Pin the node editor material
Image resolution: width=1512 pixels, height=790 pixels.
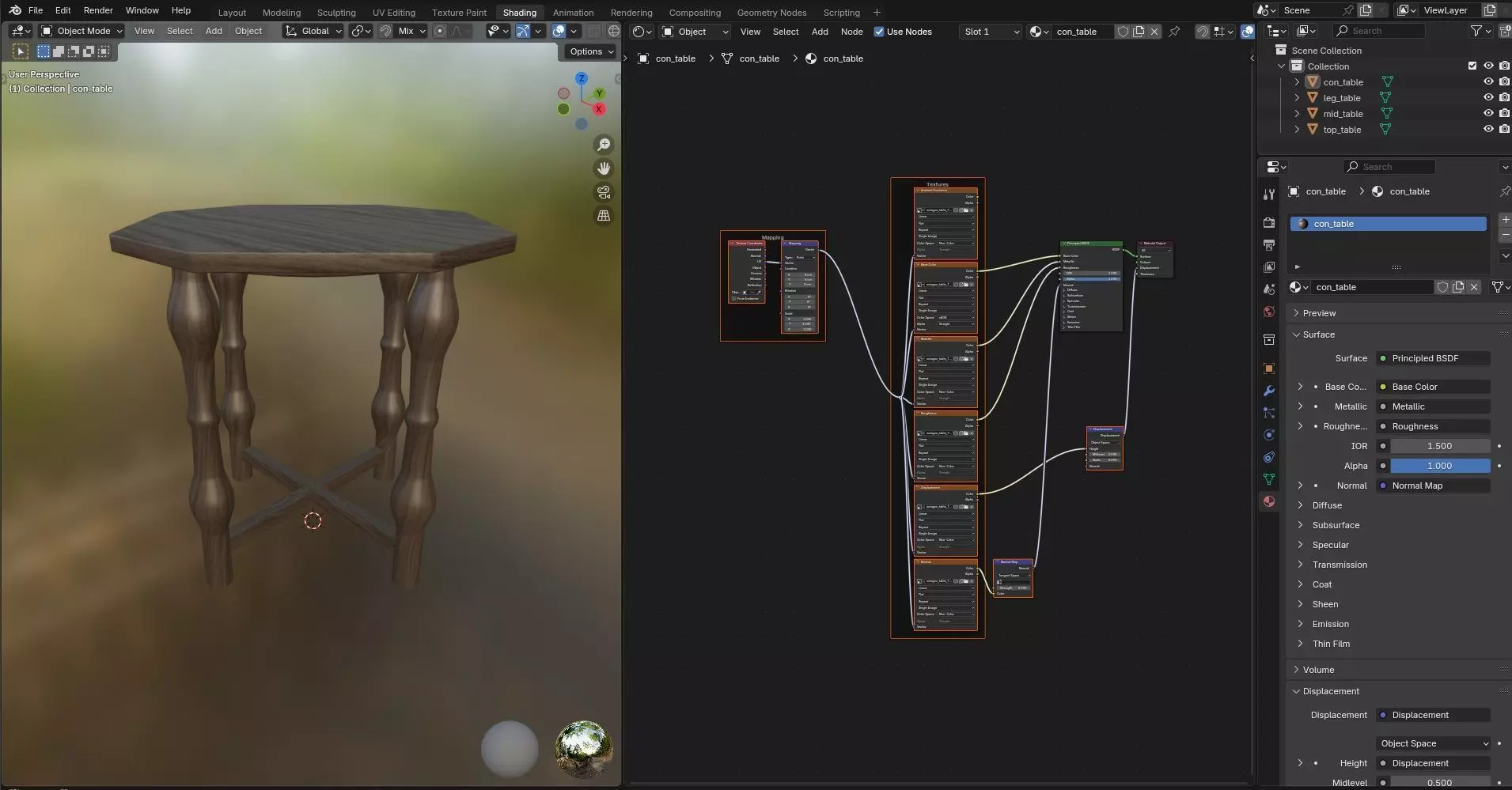pos(1174,32)
